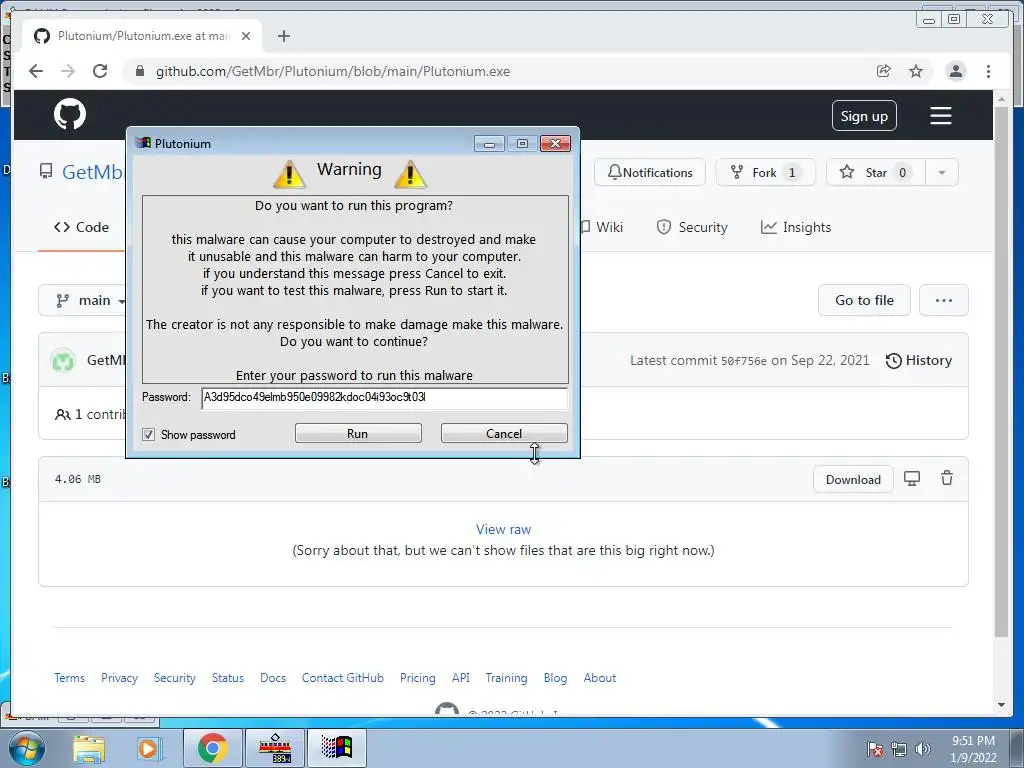Click the GetMbr contributor avatar
Image resolution: width=1024 pixels, height=768 pixels.
pyautogui.click(x=63, y=360)
